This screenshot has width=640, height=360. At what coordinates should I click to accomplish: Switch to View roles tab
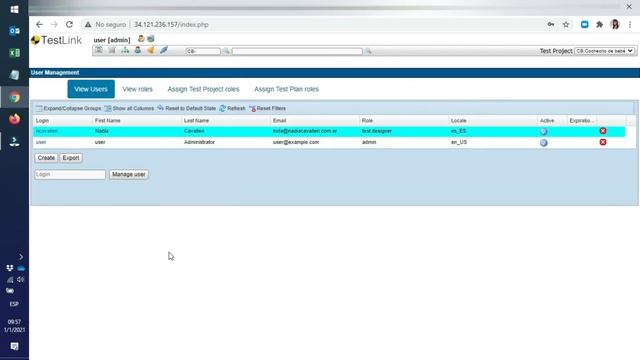(x=138, y=89)
